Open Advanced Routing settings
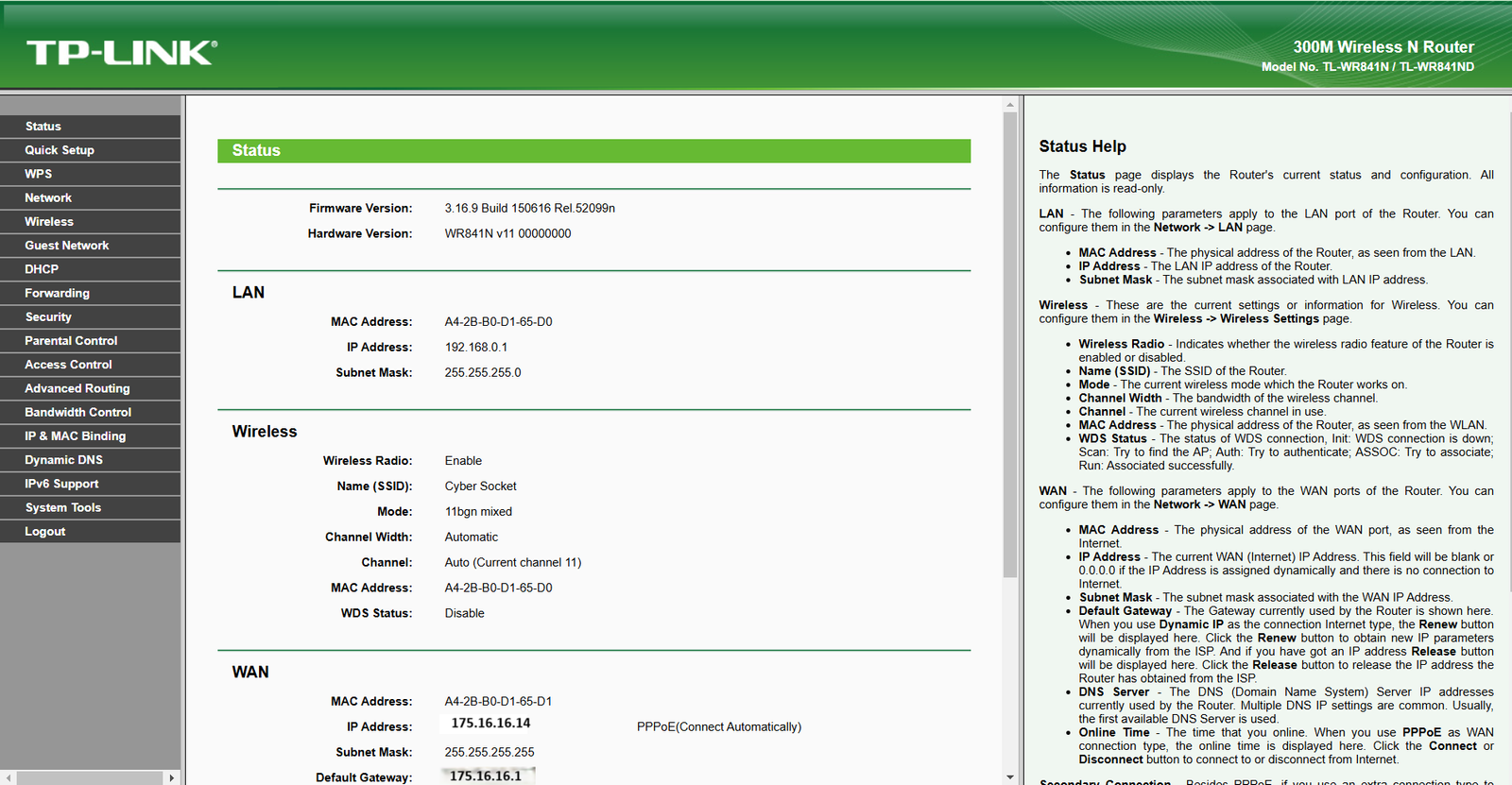The image size is (1512, 785). point(90,388)
